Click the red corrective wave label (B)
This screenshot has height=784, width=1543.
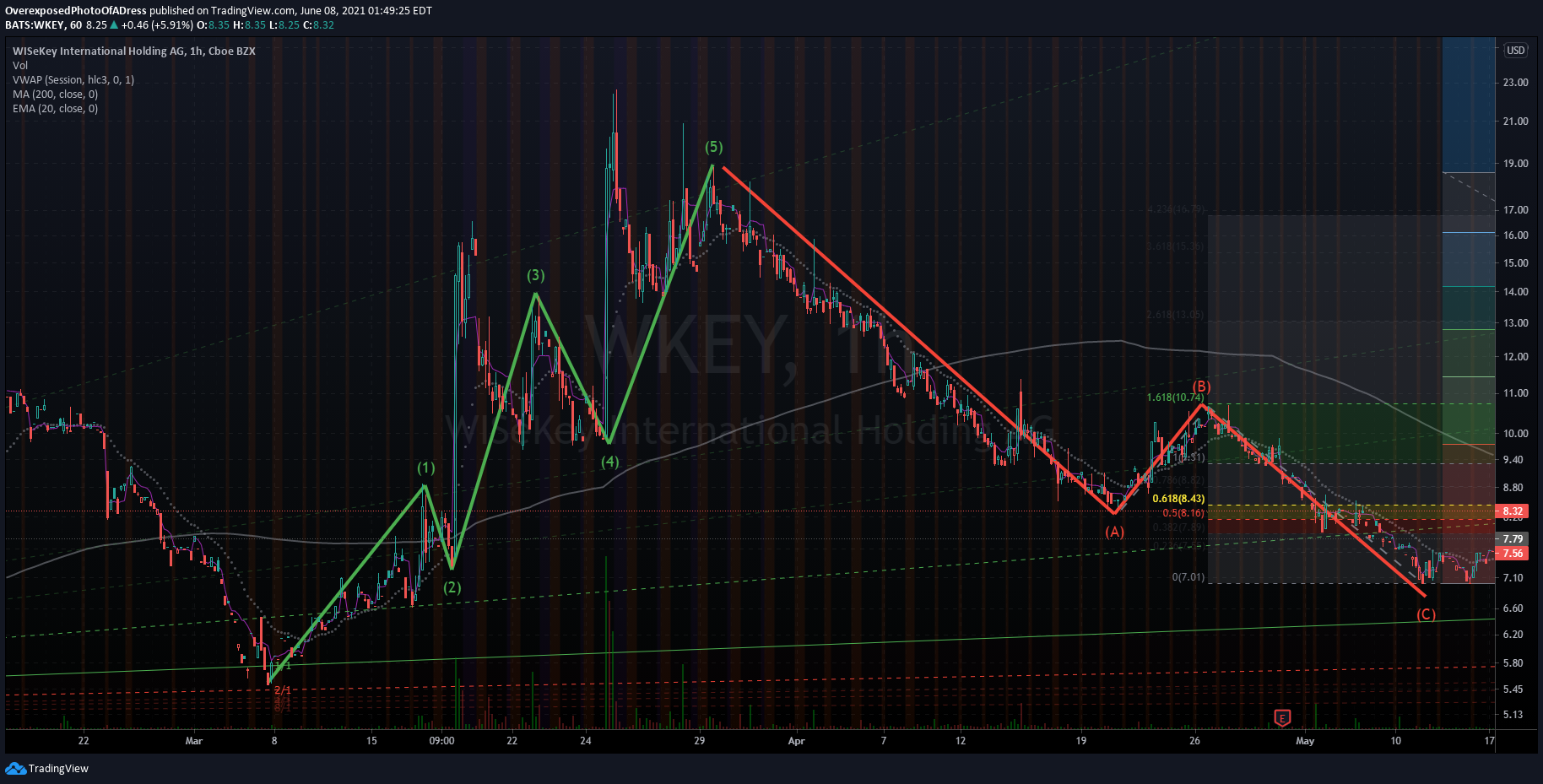pyautogui.click(x=1201, y=387)
